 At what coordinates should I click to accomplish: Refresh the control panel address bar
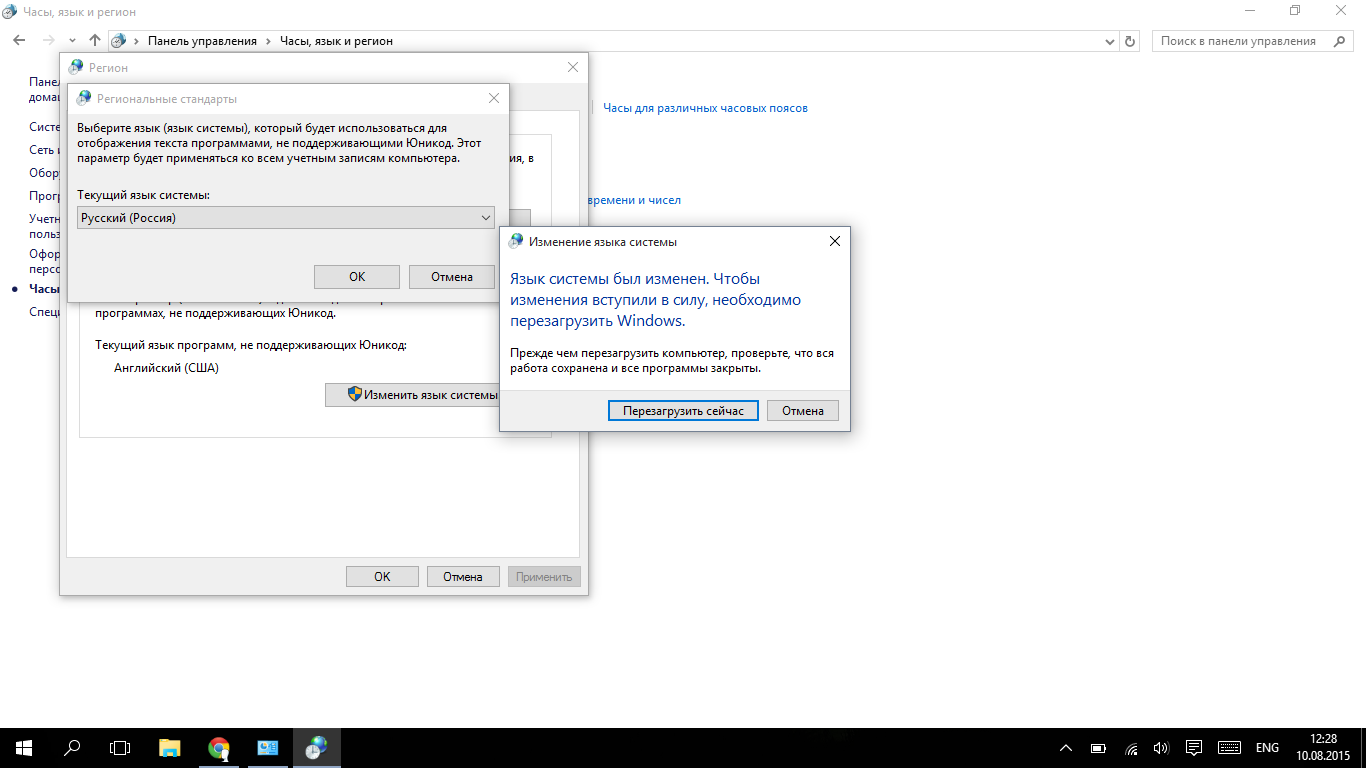(x=1131, y=41)
